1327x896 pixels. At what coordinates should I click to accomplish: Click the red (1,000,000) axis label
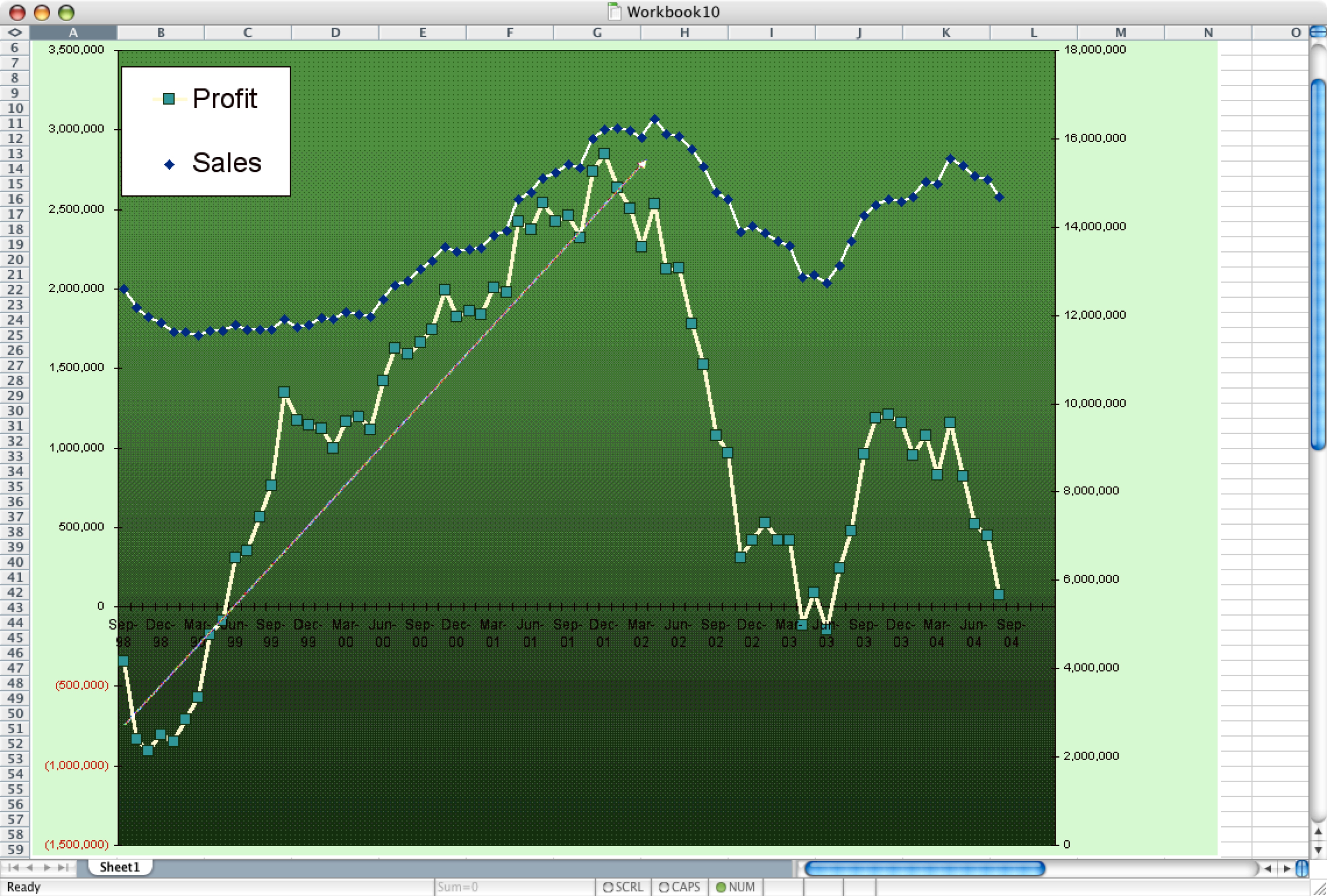[x=77, y=765]
